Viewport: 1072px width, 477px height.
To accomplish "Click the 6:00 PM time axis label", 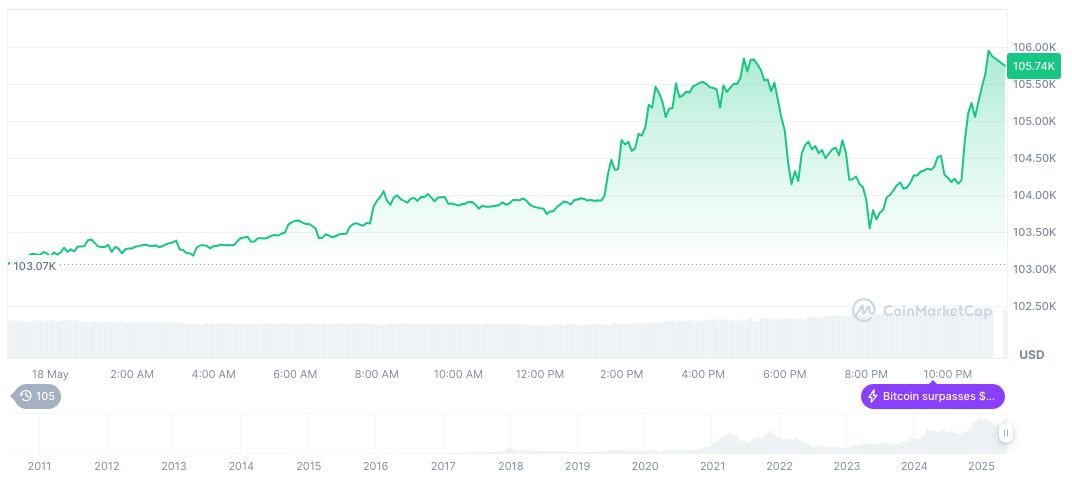I will click(x=785, y=374).
